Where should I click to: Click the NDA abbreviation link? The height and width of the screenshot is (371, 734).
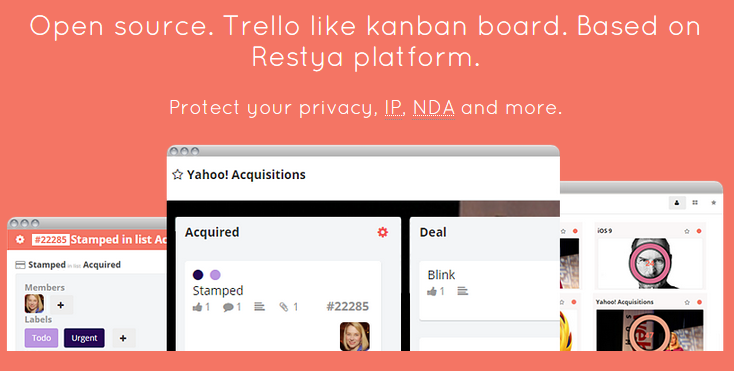point(433,108)
